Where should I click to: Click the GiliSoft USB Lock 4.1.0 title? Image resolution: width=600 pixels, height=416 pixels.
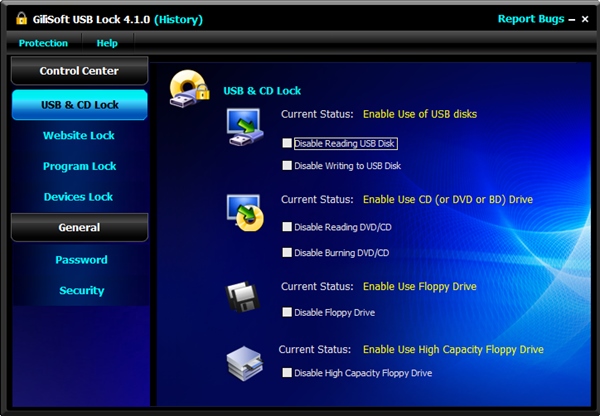[91, 20]
